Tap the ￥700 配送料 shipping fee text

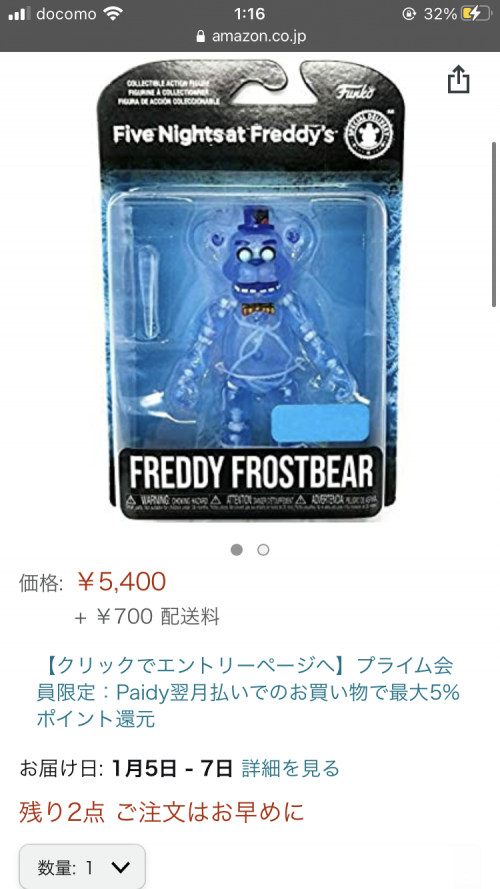tap(147, 616)
